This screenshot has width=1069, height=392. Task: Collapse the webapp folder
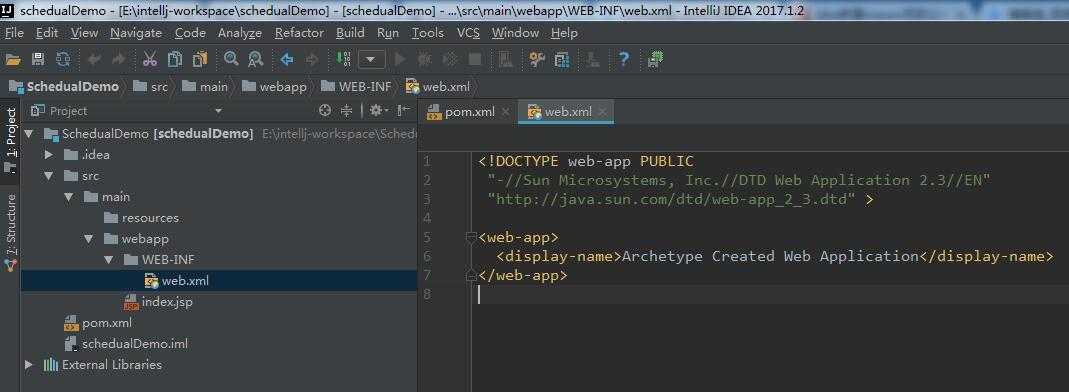(89, 239)
